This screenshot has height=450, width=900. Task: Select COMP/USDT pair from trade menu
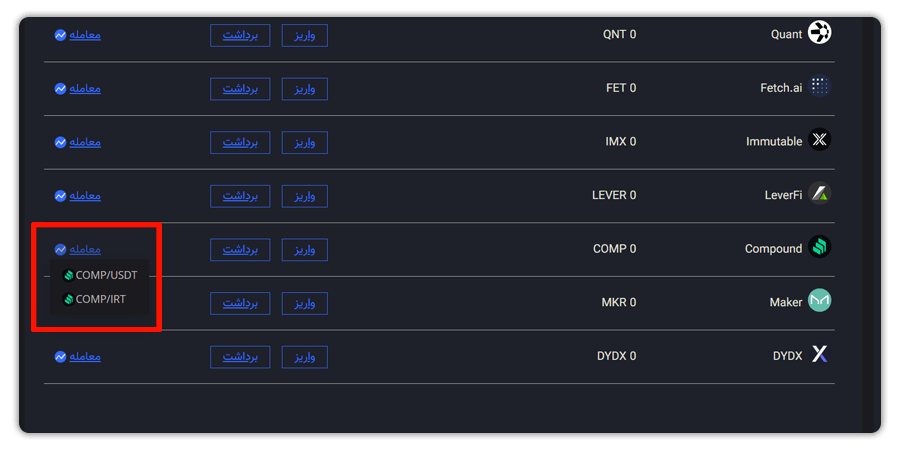(x=100, y=276)
